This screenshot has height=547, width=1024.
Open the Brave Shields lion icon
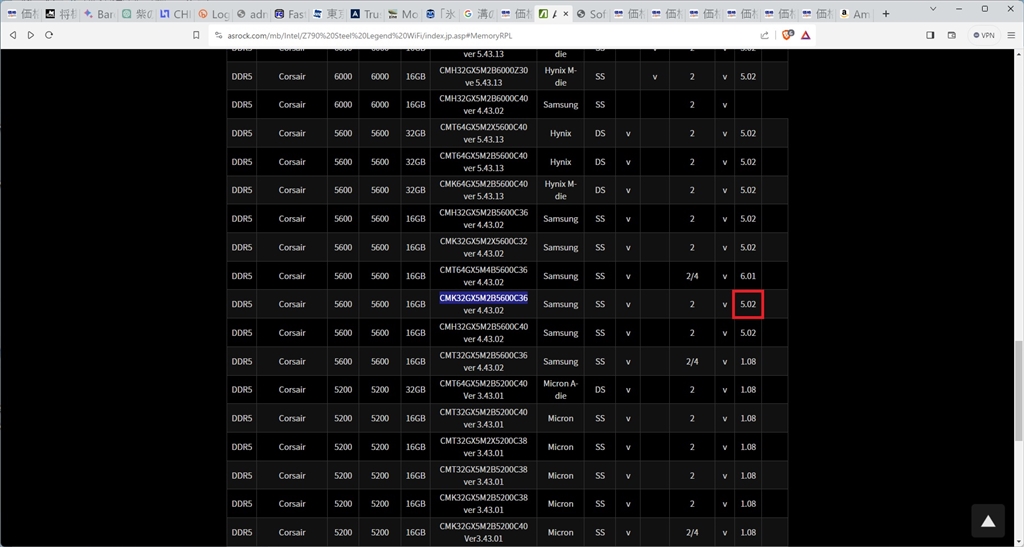(788, 35)
